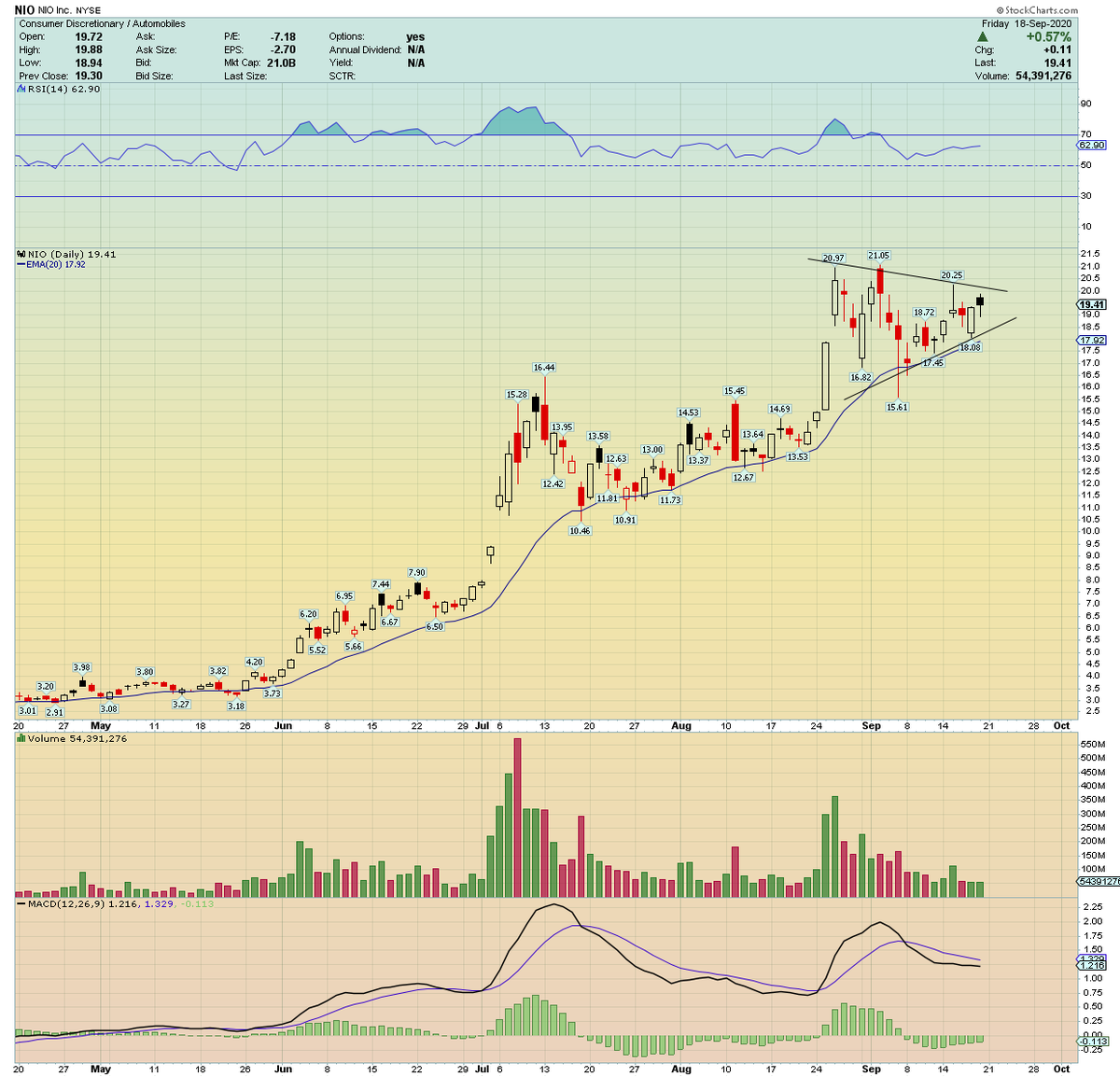The width and height of the screenshot is (1120, 1077).
Task: Click the Mkt Cap value 21.0B
Action: point(282,63)
